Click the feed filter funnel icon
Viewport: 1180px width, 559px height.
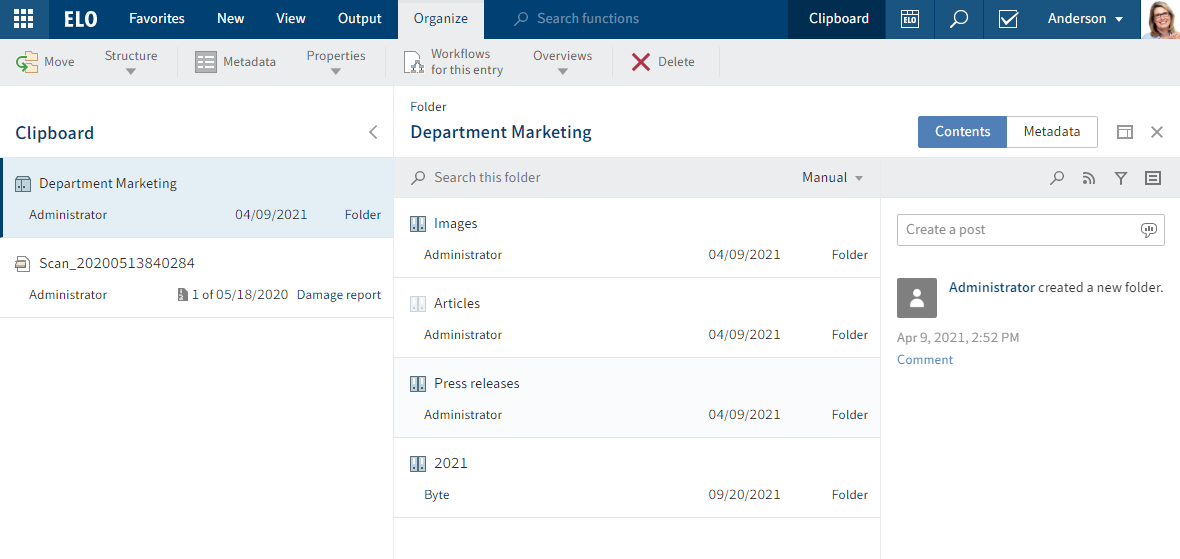pyautogui.click(x=1121, y=178)
